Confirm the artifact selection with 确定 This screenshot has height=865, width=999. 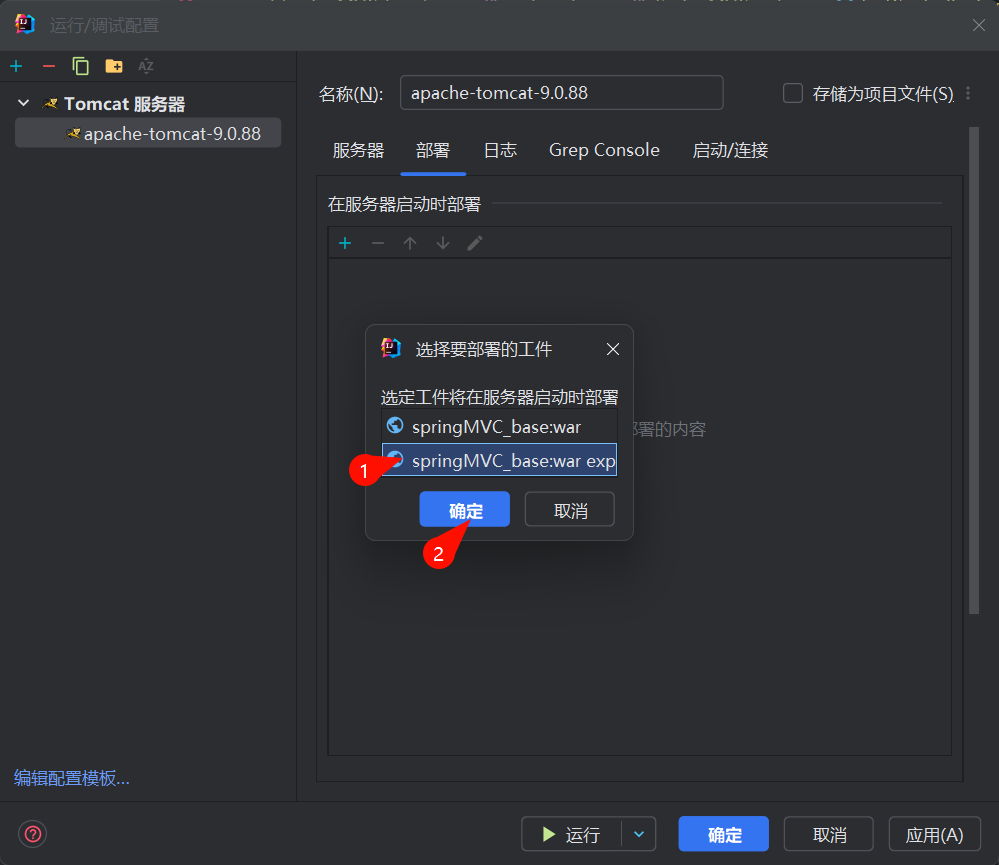point(464,510)
